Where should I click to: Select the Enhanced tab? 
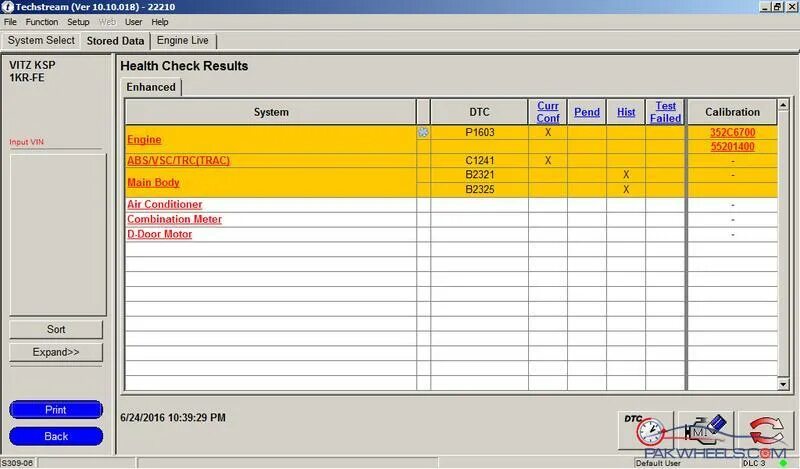pyautogui.click(x=151, y=87)
